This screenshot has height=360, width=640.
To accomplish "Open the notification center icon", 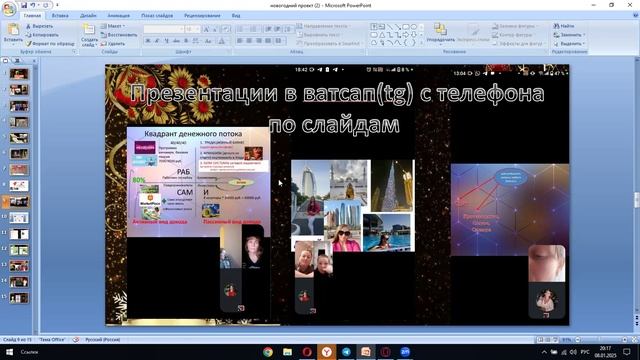I will 627,352.
